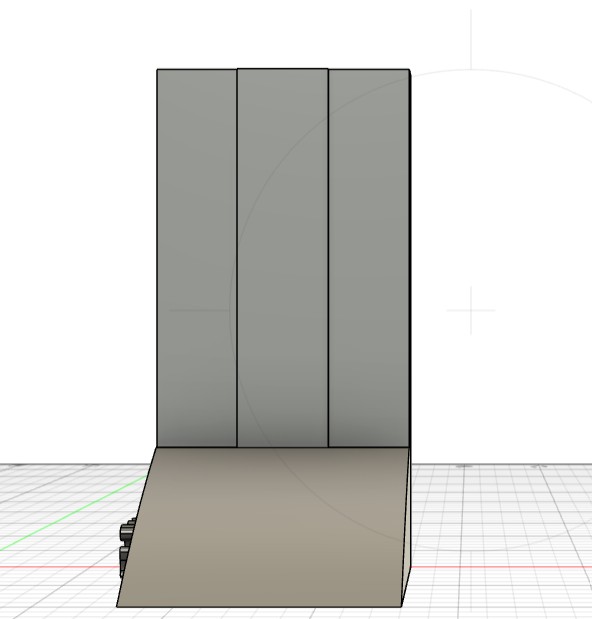Select the right vertical gray panel face

point(369,258)
